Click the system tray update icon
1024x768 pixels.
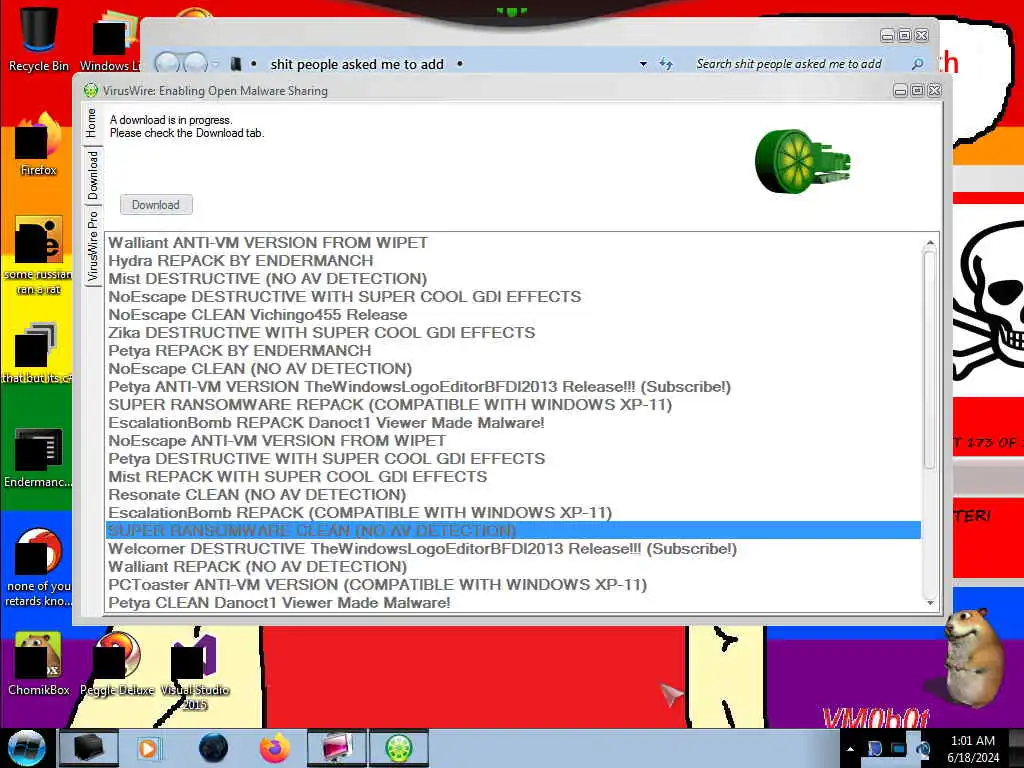coord(923,748)
